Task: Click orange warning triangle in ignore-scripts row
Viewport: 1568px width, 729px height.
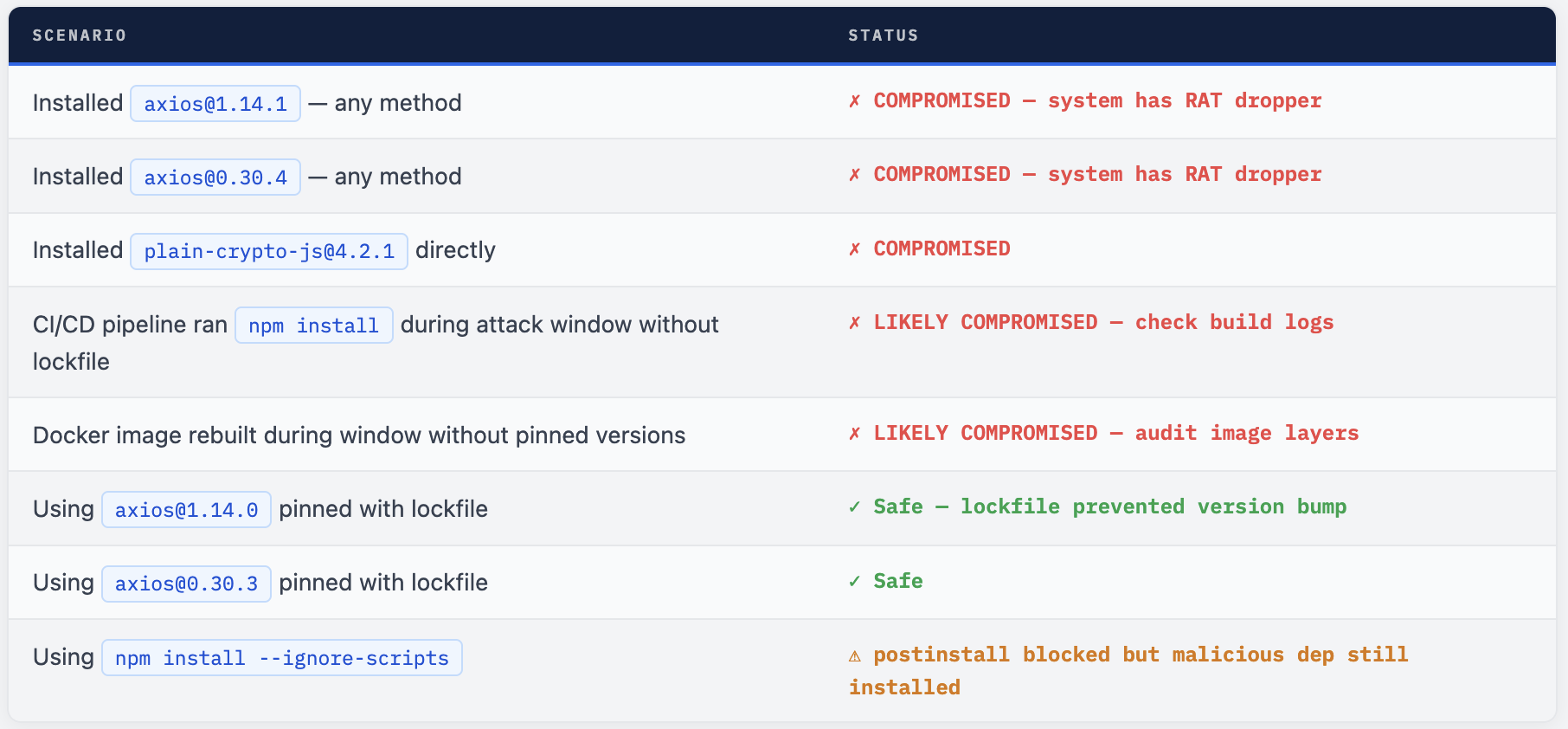Action: click(x=855, y=656)
